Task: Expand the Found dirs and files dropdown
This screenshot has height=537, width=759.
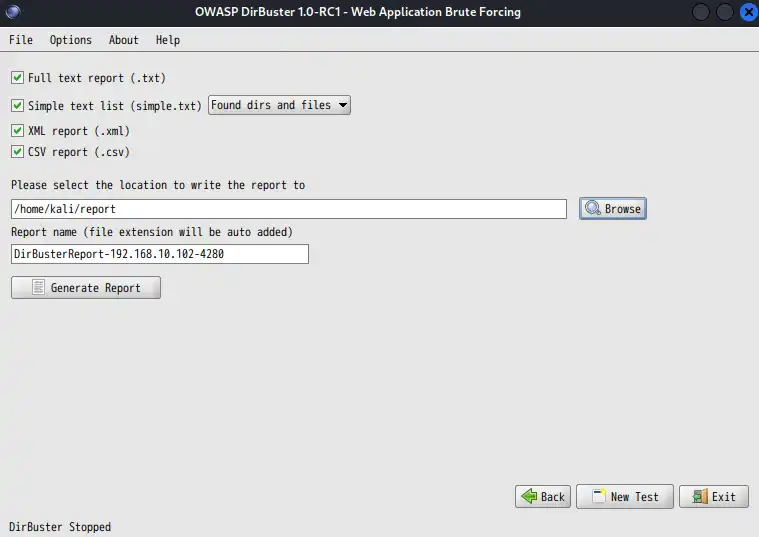Action: coord(279,105)
